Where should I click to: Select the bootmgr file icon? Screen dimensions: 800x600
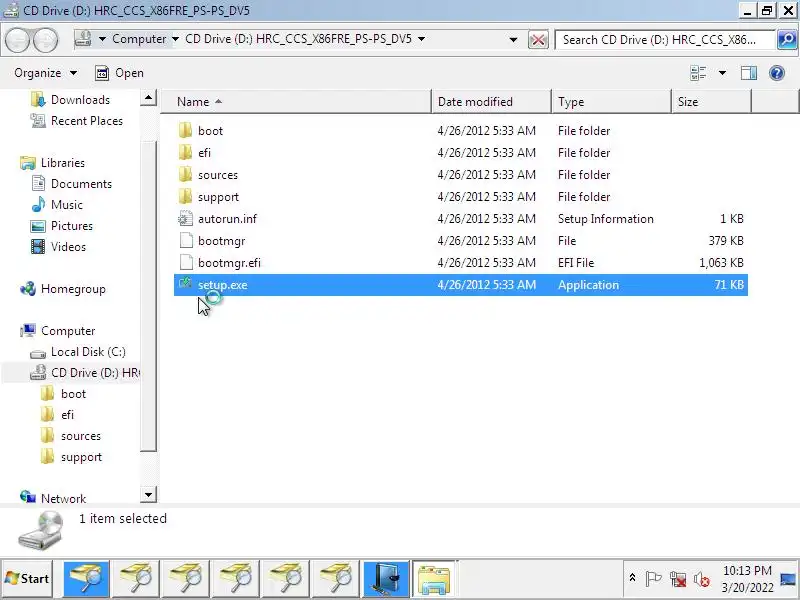point(186,240)
